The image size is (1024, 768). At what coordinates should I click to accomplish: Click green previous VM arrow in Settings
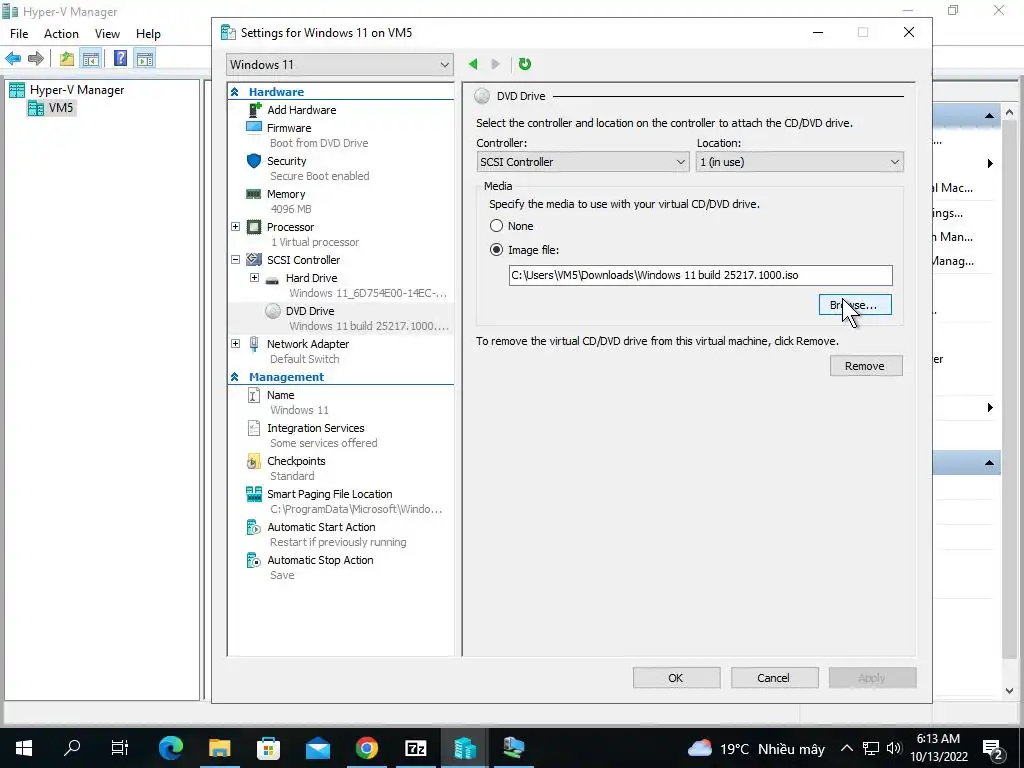tap(473, 64)
